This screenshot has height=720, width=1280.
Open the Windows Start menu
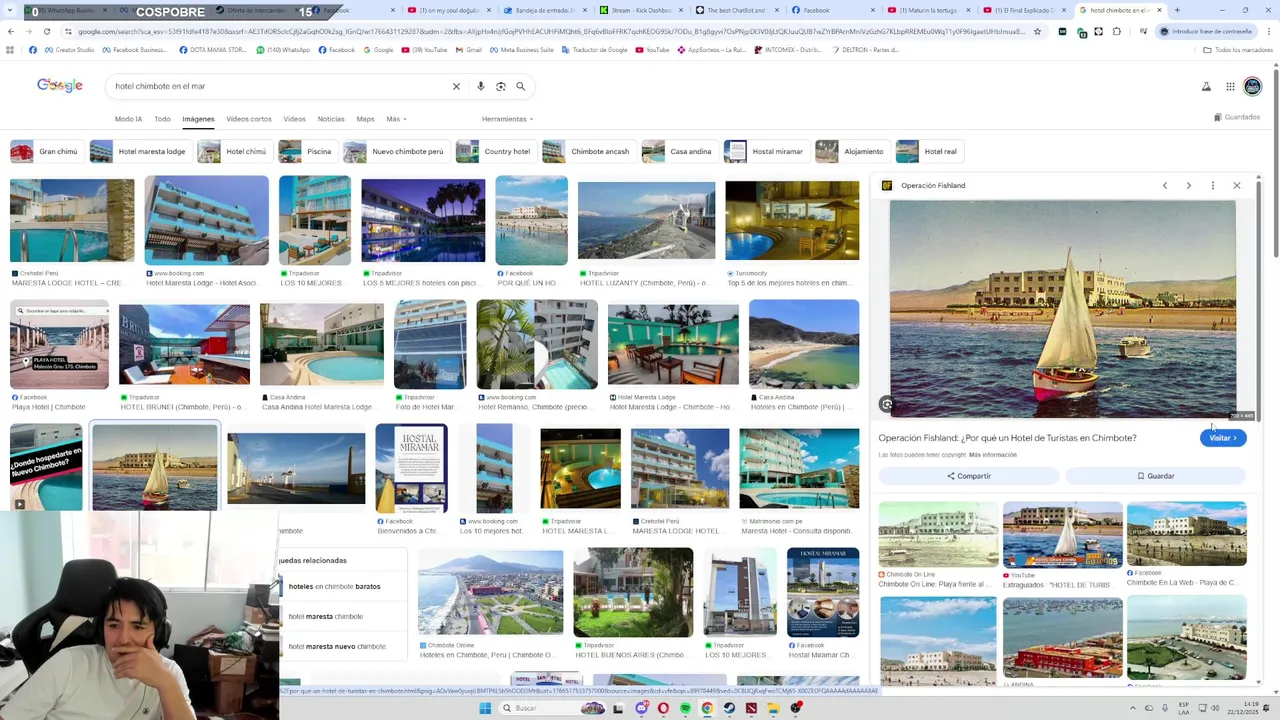pyautogui.click(x=485, y=708)
